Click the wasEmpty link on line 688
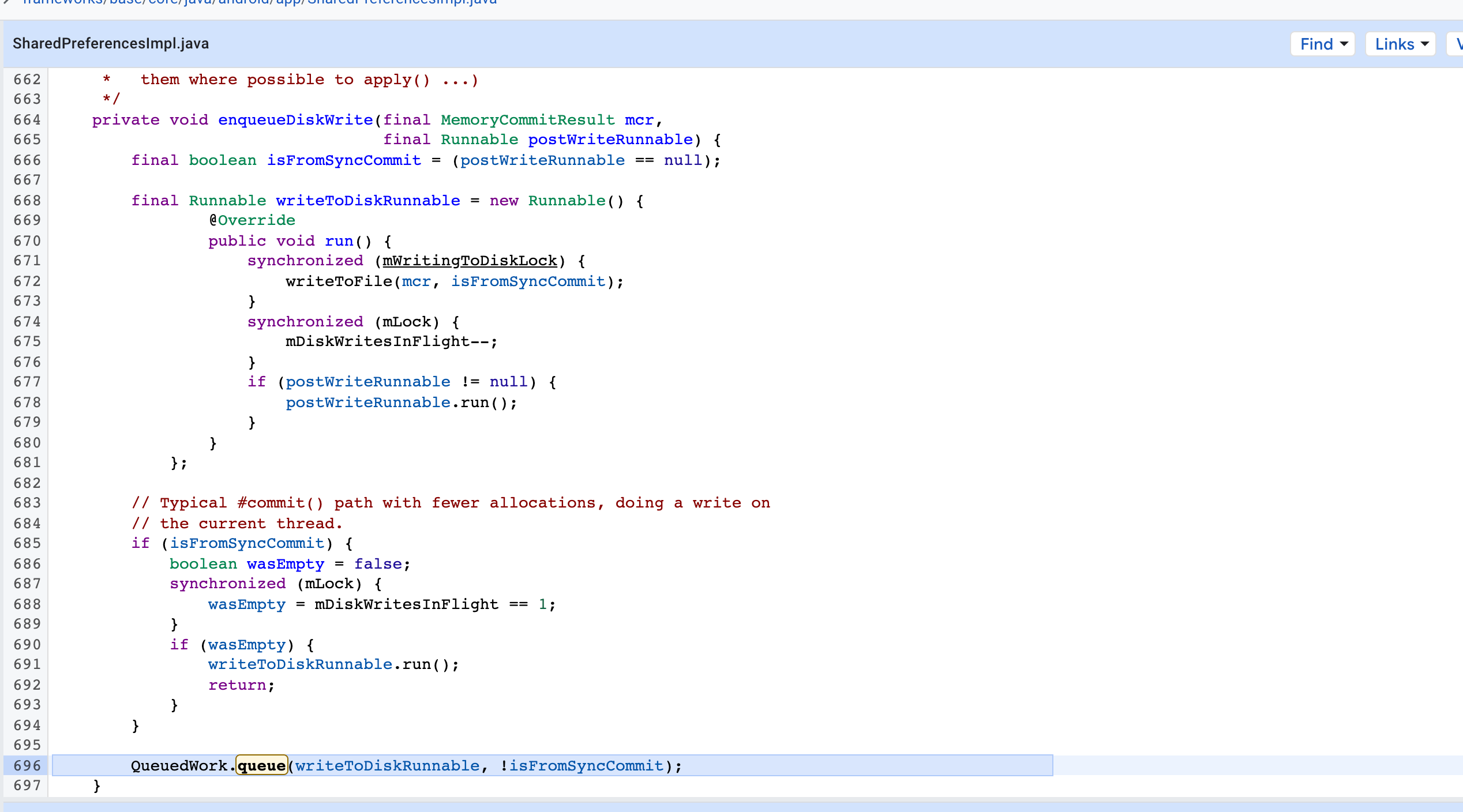Screen dimensions: 1463x812 pyautogui.click(x=246, y=604)
